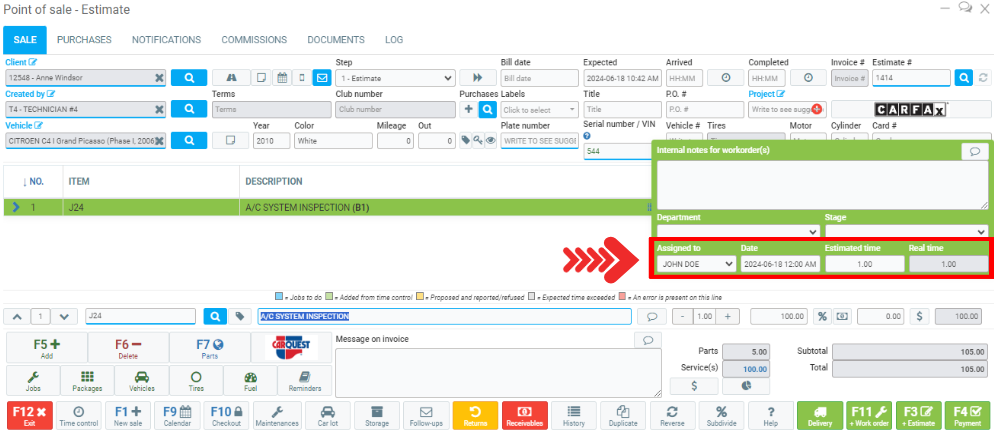Click the F7 Parts button
This screenshot has width=994, height=432.
point(208,349)
